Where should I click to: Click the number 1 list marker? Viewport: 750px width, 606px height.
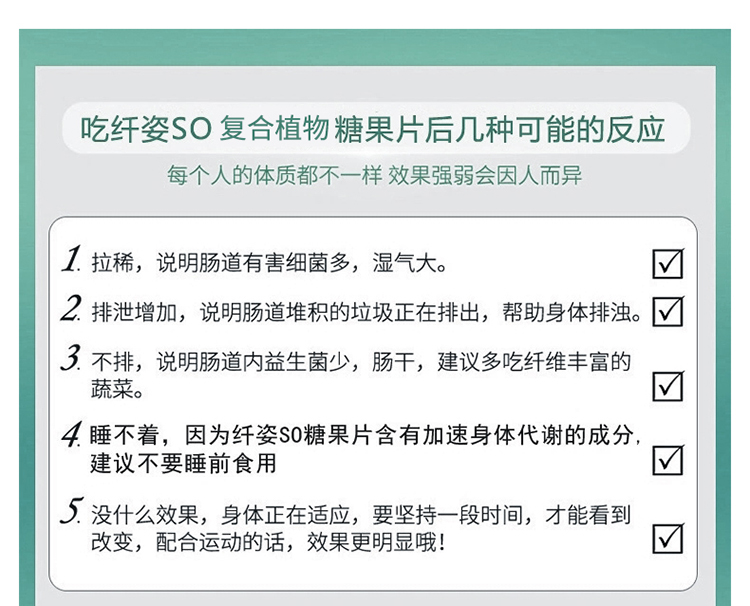pos(71,259)
